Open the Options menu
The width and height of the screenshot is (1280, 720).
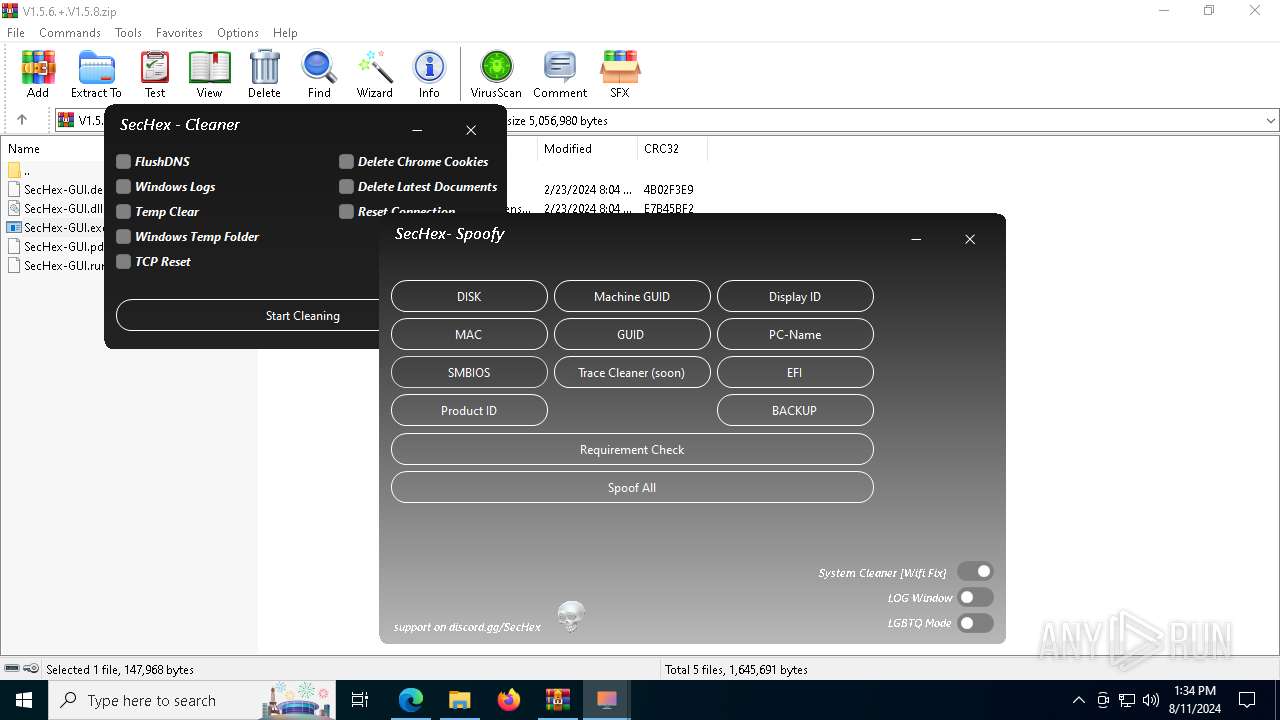(238, 32)
